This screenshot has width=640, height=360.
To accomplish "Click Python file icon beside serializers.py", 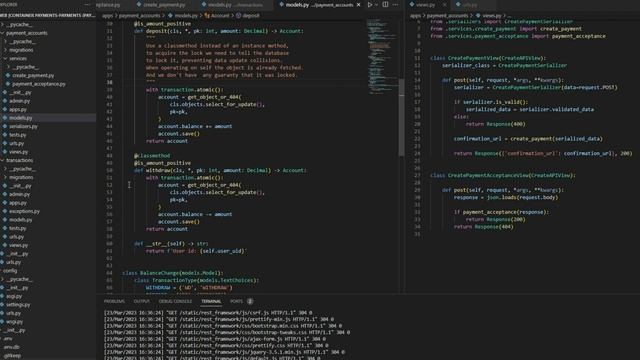I will pyautogui.click(x=5, y=127).
